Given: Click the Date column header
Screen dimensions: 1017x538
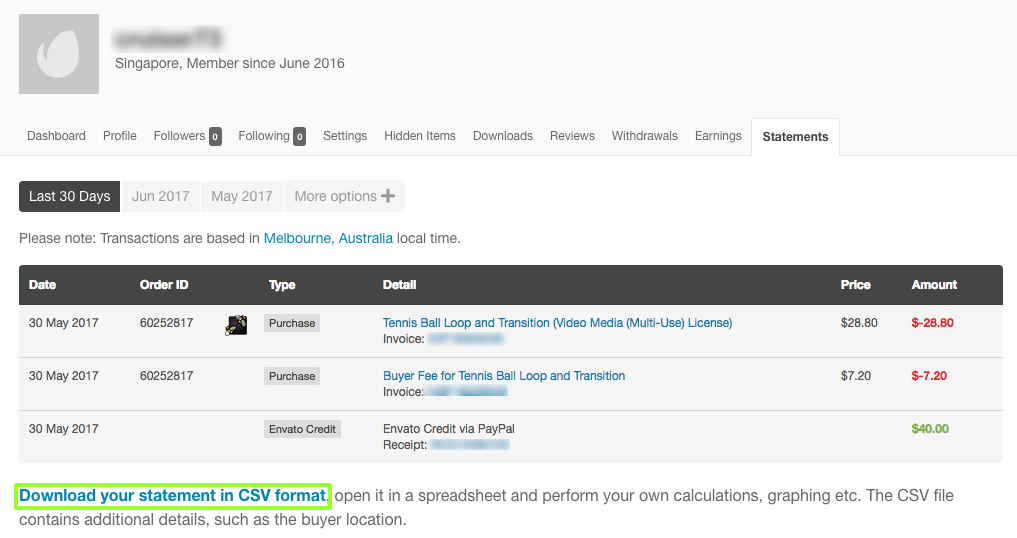Looking at the screenshot, I should (42, 285).
